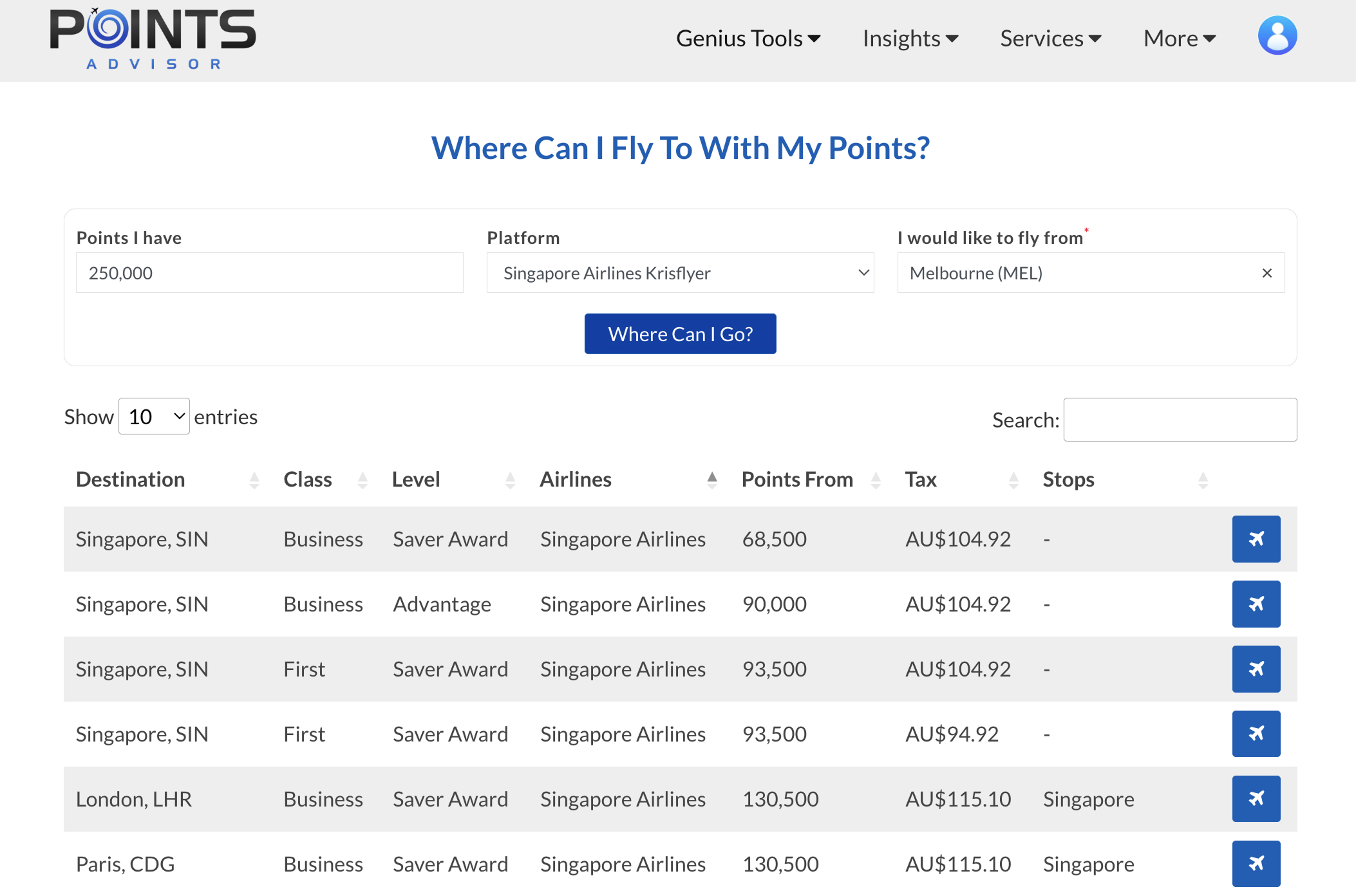Image resolution: width=1356 pixels, height=896 pixels.
Task: Sort table by the Points From column arrows
Action: pyautogui.click(x=875, y=480)
